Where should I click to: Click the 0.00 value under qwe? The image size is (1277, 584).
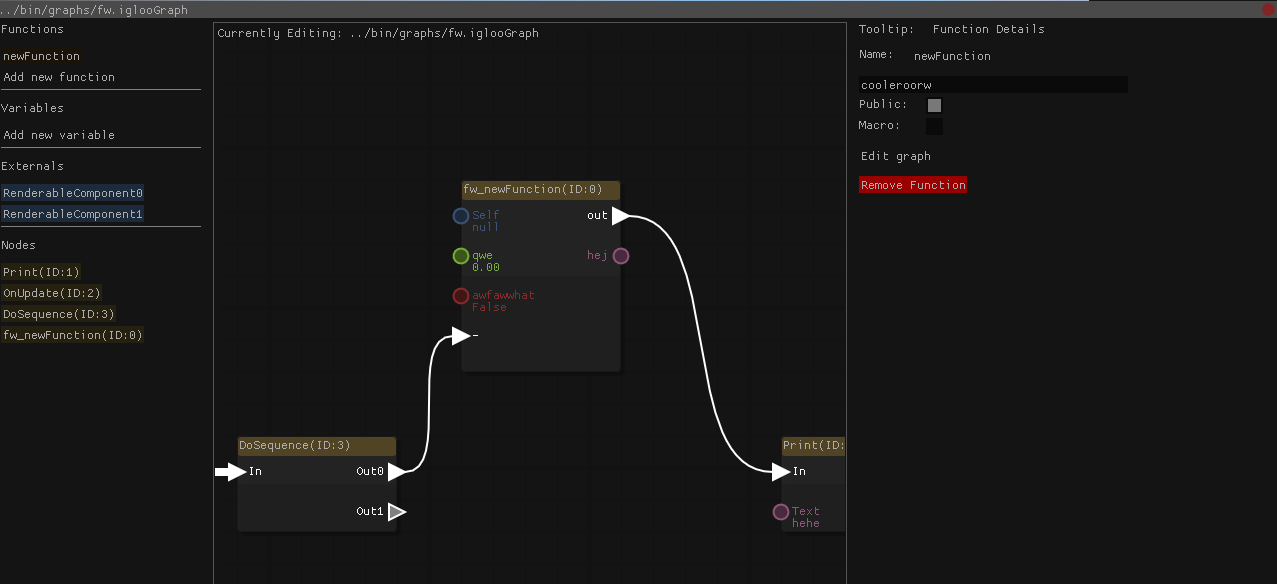486,267
